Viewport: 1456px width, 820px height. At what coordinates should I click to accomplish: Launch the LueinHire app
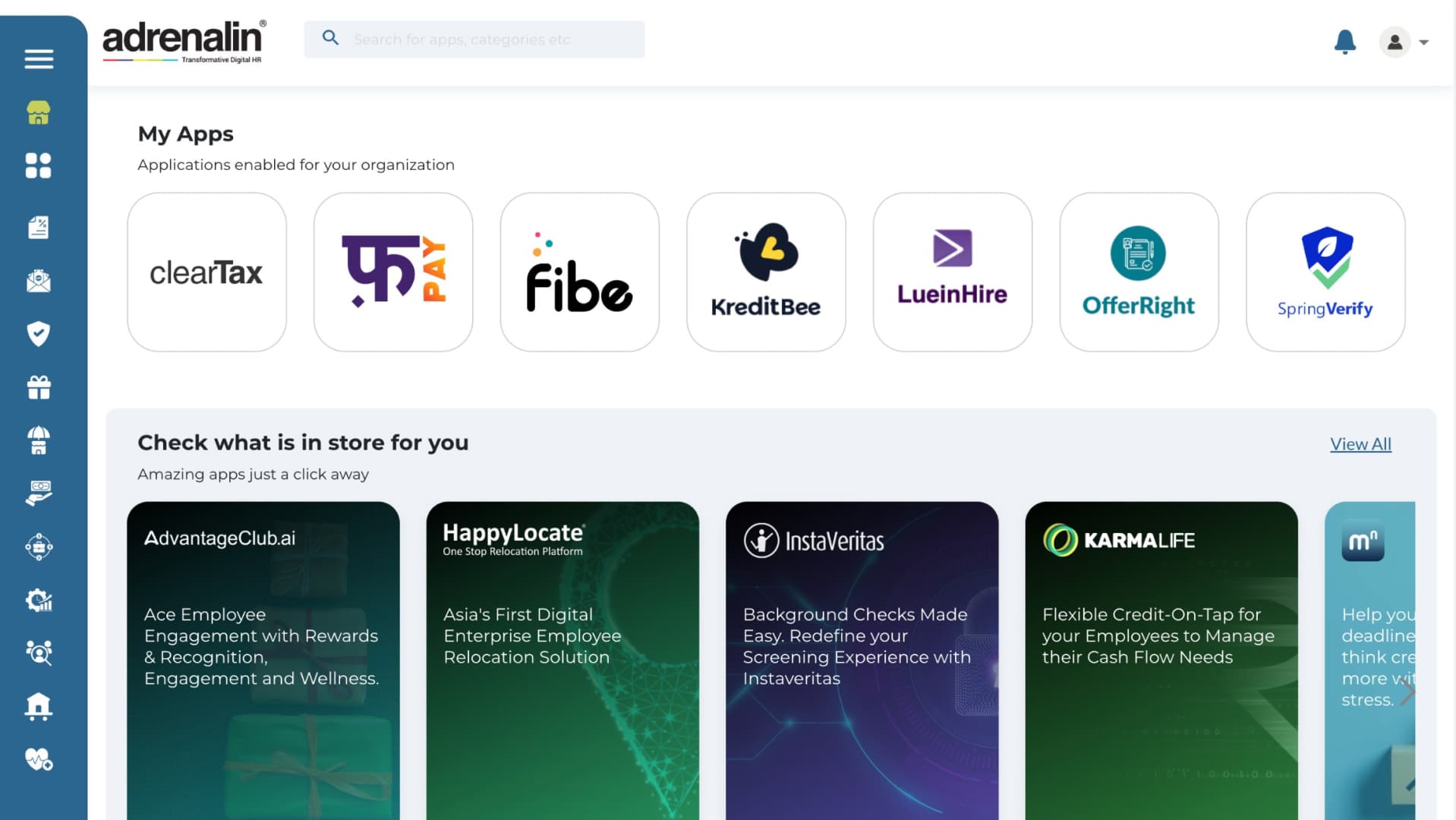click(952, 272)
